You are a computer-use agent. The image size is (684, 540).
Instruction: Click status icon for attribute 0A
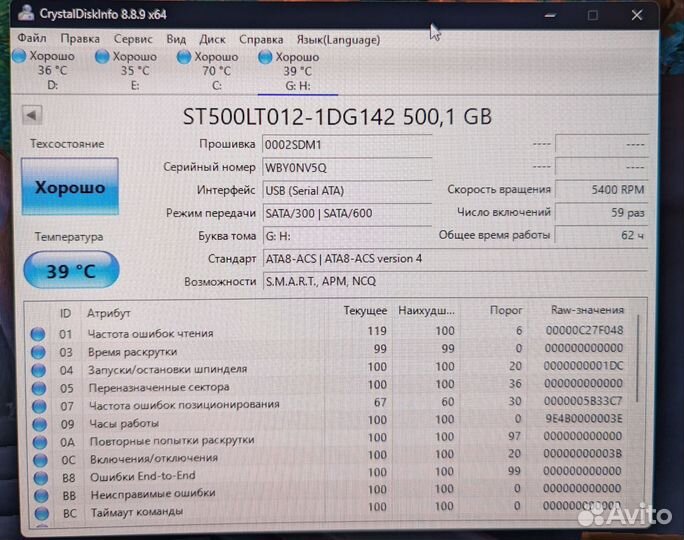click(x=40, y=442)
